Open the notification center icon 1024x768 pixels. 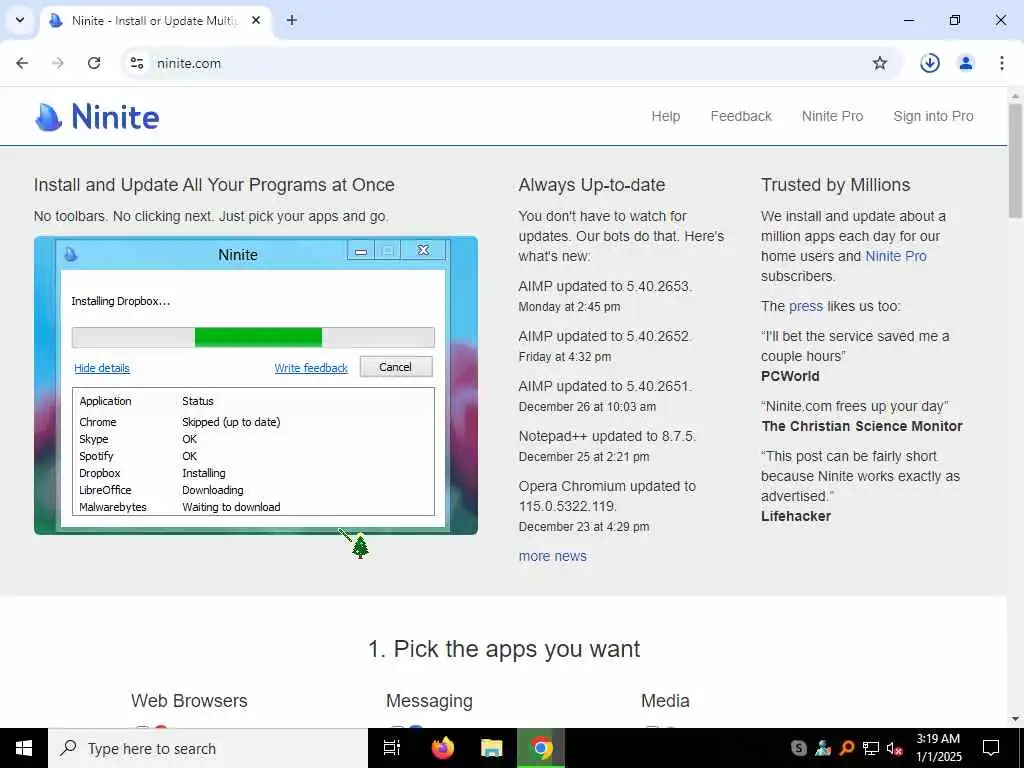coord(991,748)
